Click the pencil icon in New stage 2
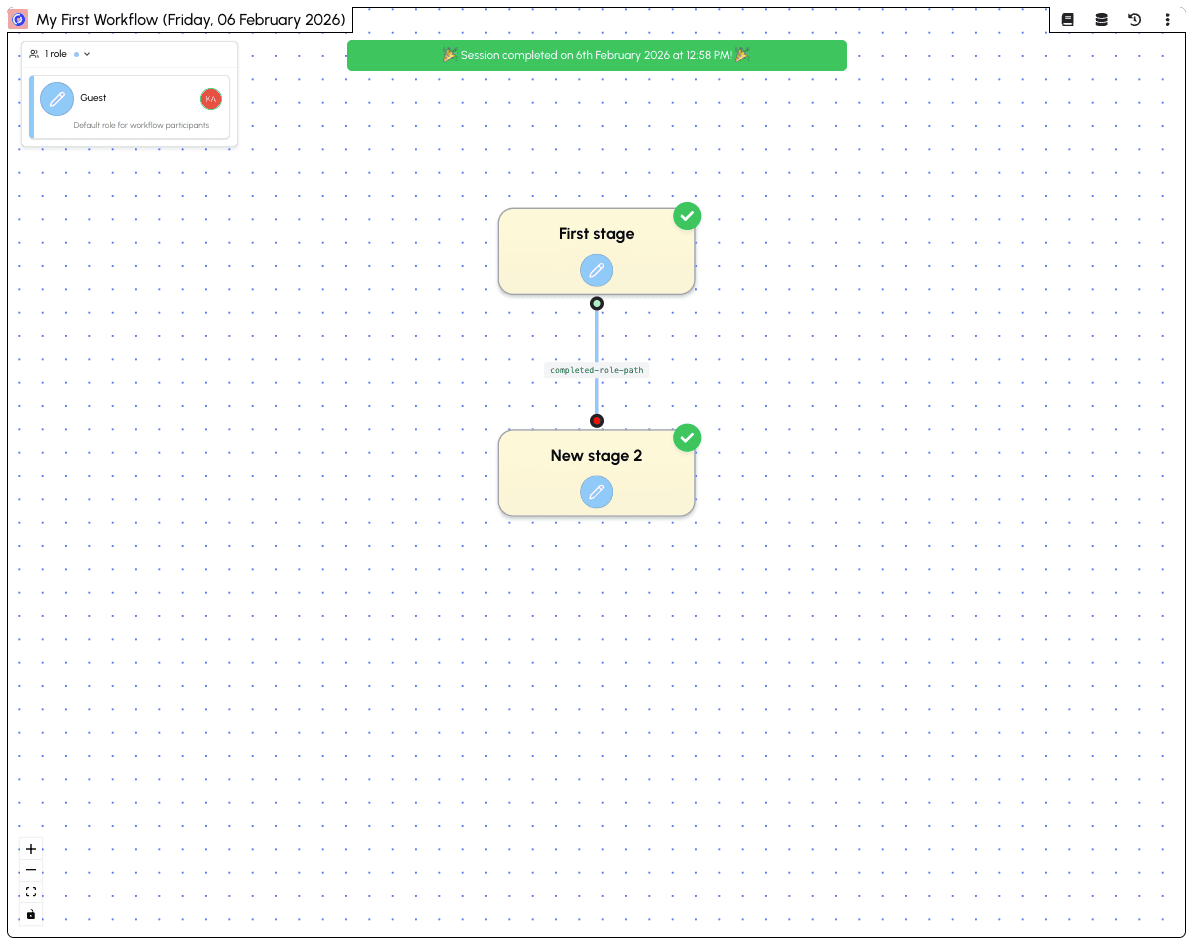This screenshot has height=945, width=1193. (596, 492)
